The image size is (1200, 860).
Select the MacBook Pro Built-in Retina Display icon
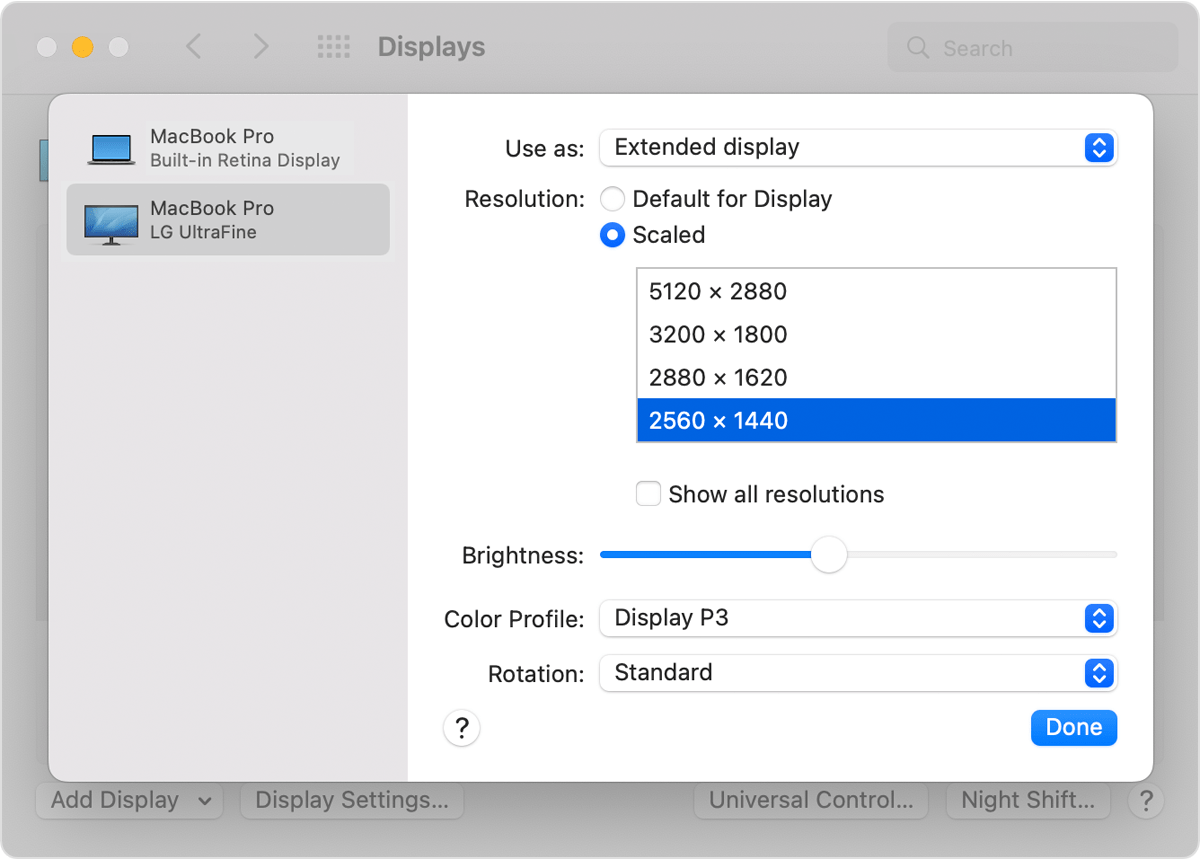click(110, 146)
